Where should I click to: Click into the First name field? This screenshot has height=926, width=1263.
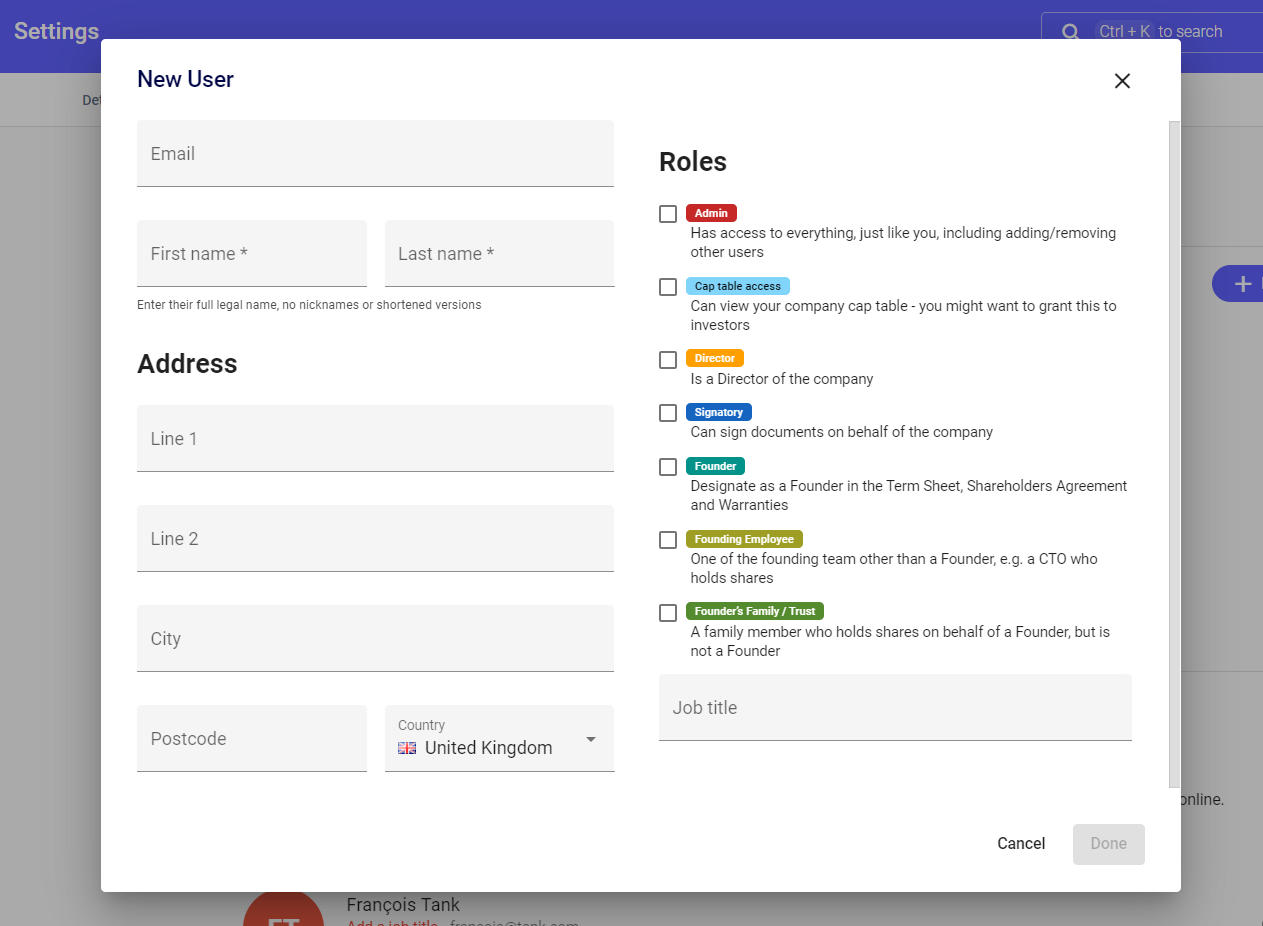point(251,254)
